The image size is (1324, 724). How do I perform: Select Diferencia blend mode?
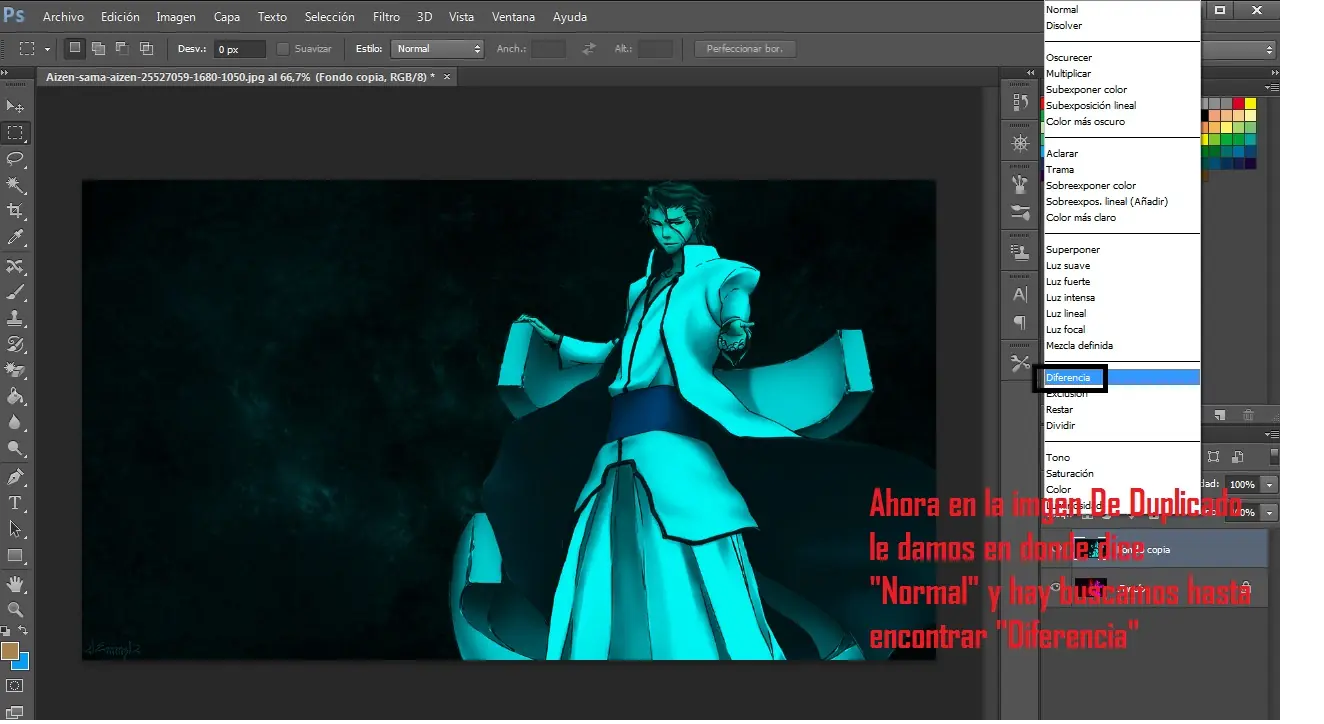coord(1122,377)
